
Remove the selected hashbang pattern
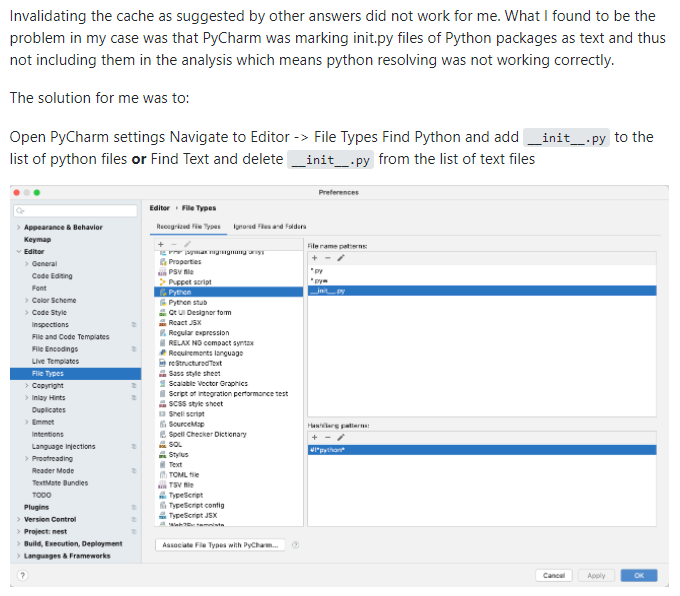pyautogui.click(x=328, y=437)
